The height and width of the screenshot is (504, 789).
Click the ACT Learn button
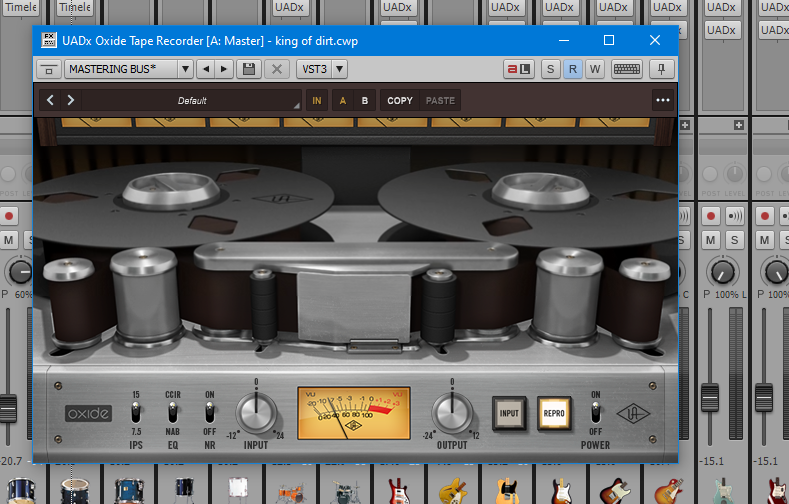518,69
